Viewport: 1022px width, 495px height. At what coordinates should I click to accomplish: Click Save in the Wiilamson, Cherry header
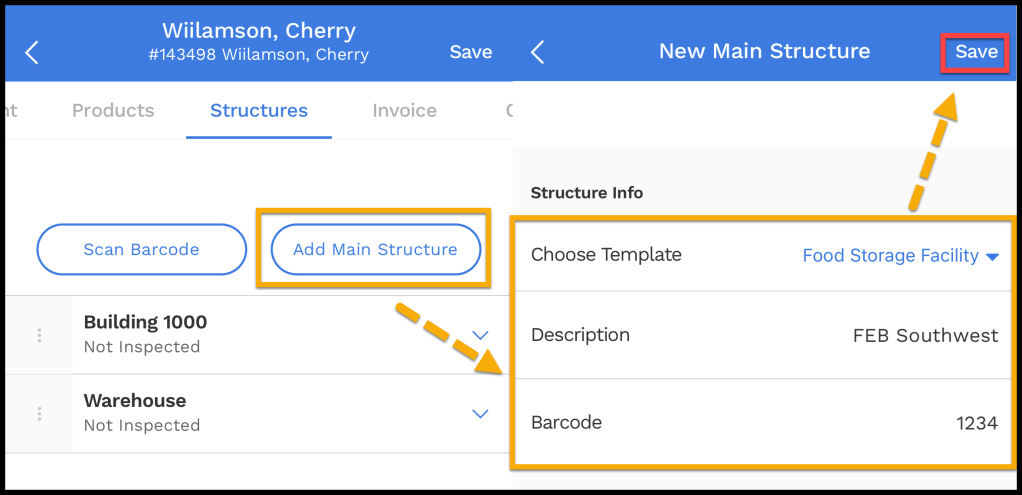470,52
